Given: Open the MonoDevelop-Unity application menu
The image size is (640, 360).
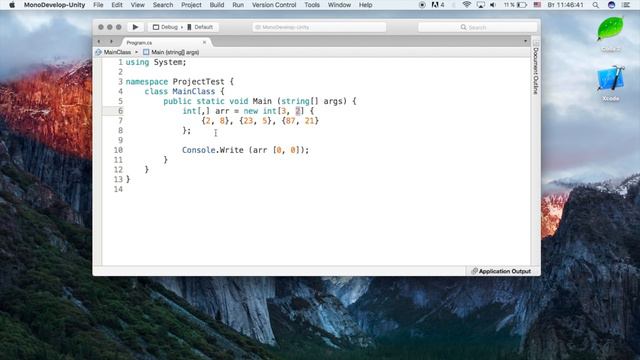Looking at the screenshot, I should [54, 5].
